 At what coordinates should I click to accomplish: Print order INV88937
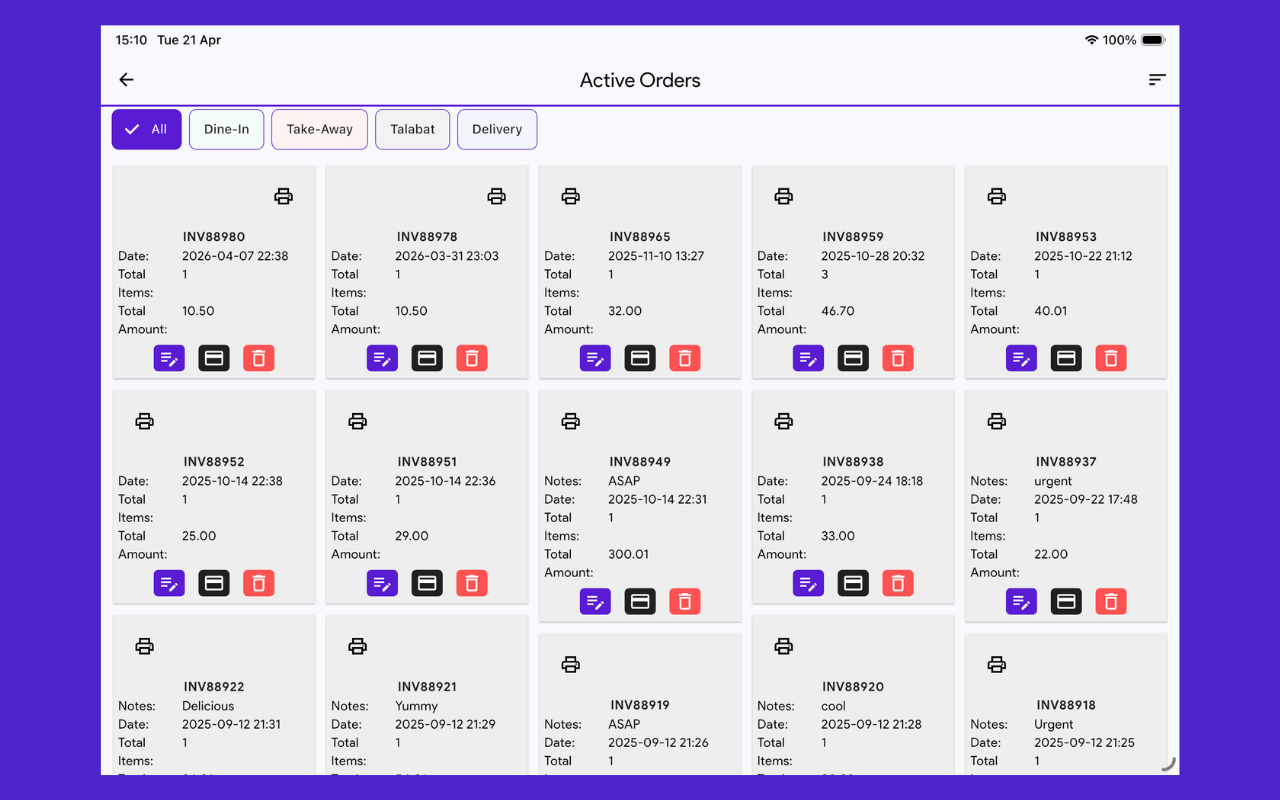coord(997,421)
